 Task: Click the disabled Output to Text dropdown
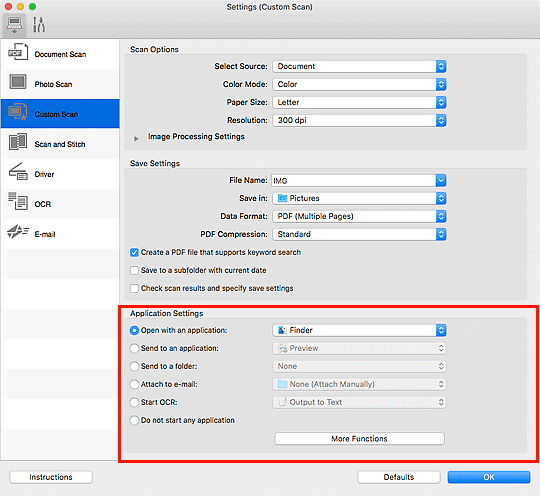click(359, 402)
